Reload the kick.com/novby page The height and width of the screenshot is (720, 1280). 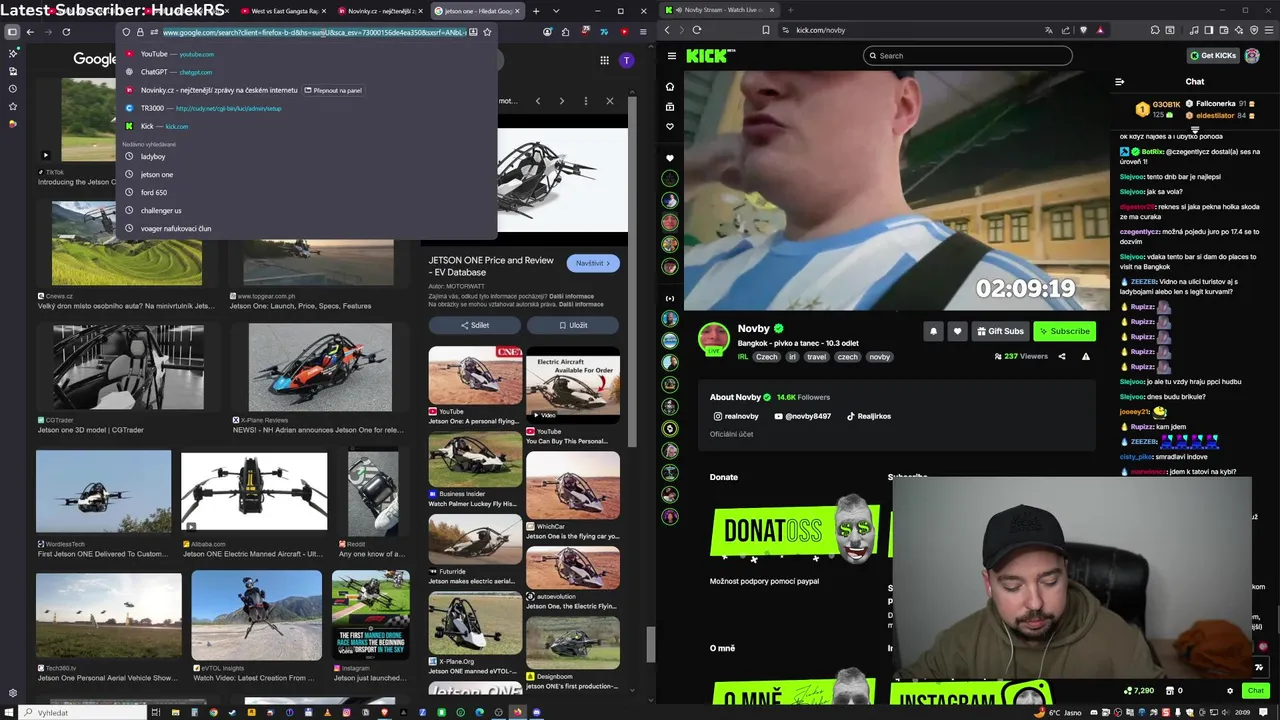tap(697, 30)
